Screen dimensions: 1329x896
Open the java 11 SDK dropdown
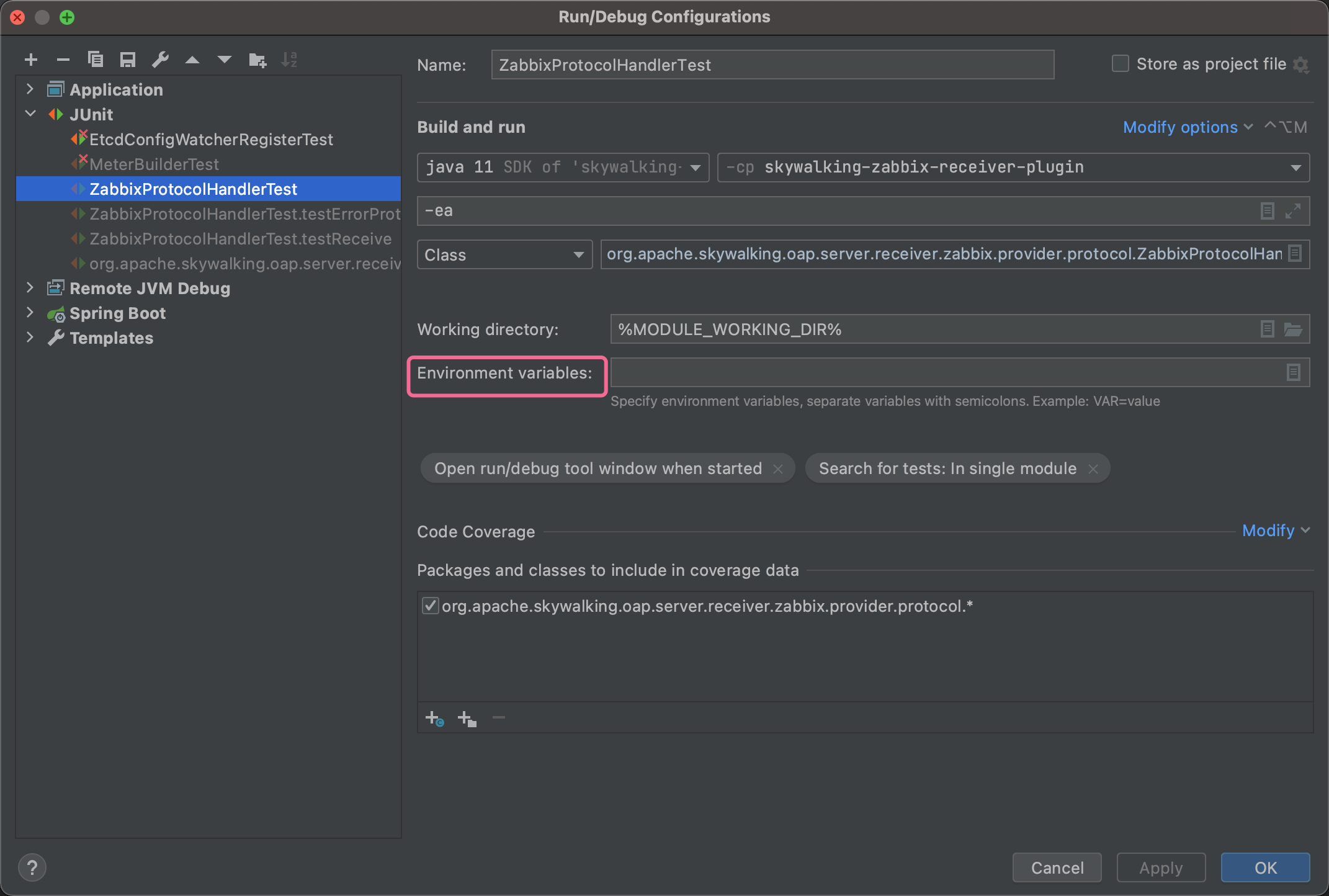coord(696,168)
